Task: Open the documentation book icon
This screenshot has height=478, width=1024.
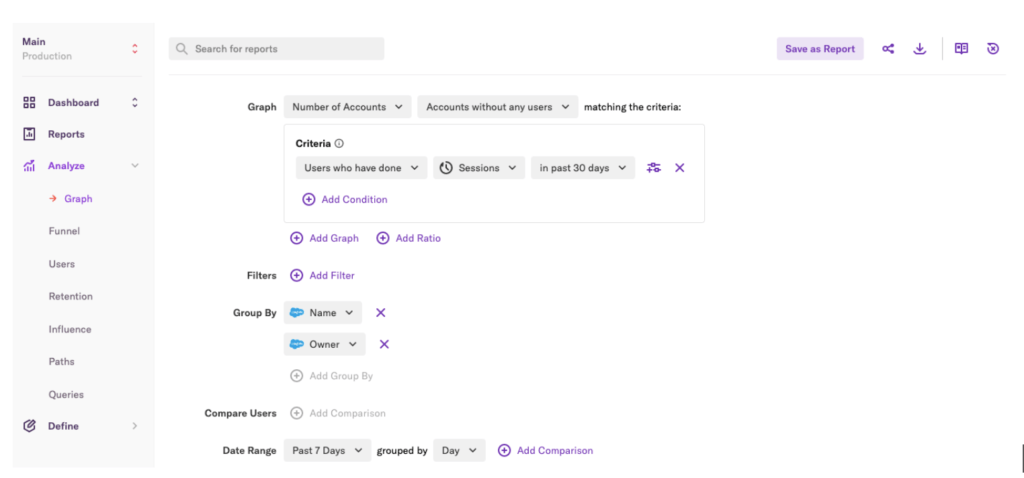Action: (x=961, y=49)
